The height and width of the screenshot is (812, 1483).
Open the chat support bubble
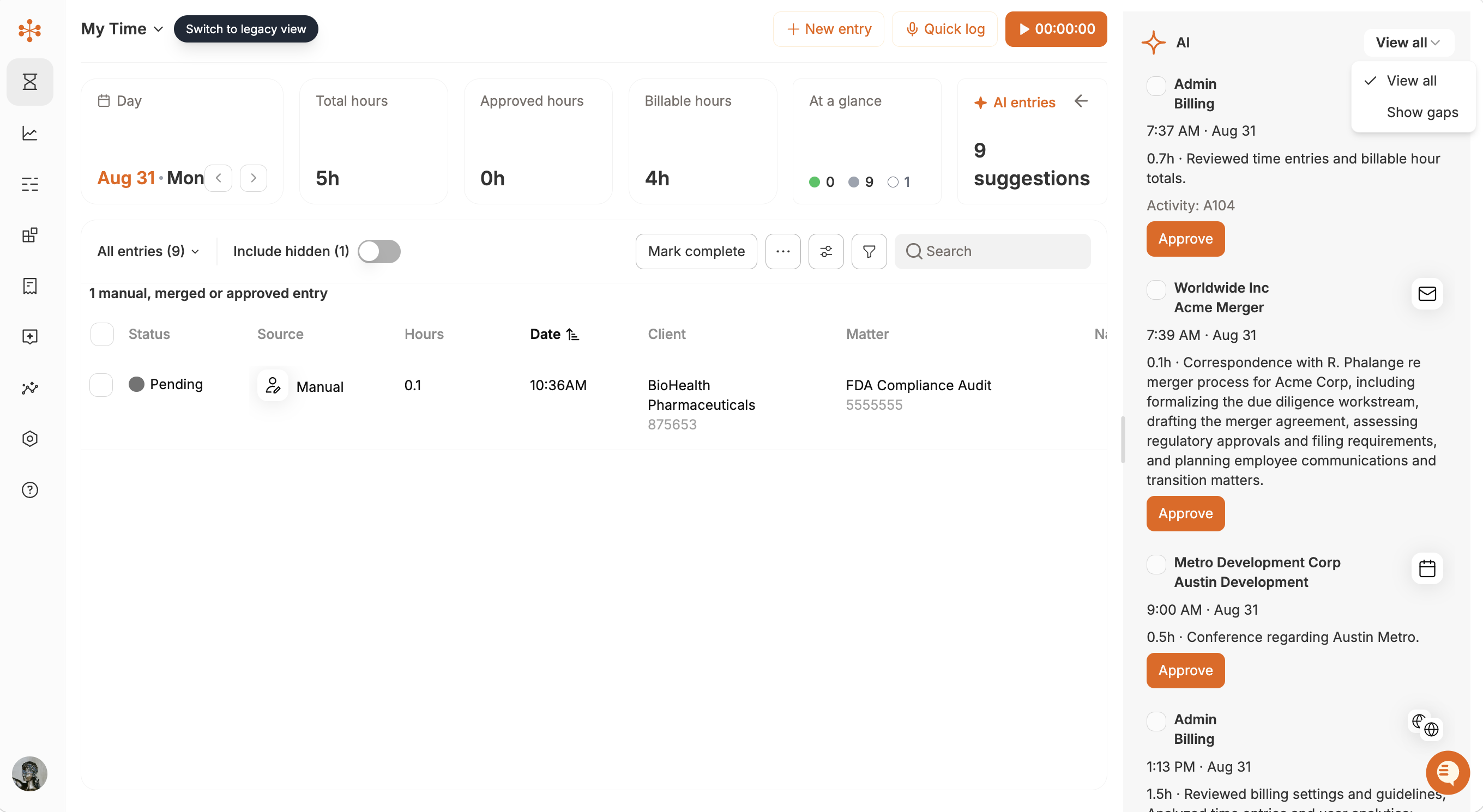tap(1448, 773)
